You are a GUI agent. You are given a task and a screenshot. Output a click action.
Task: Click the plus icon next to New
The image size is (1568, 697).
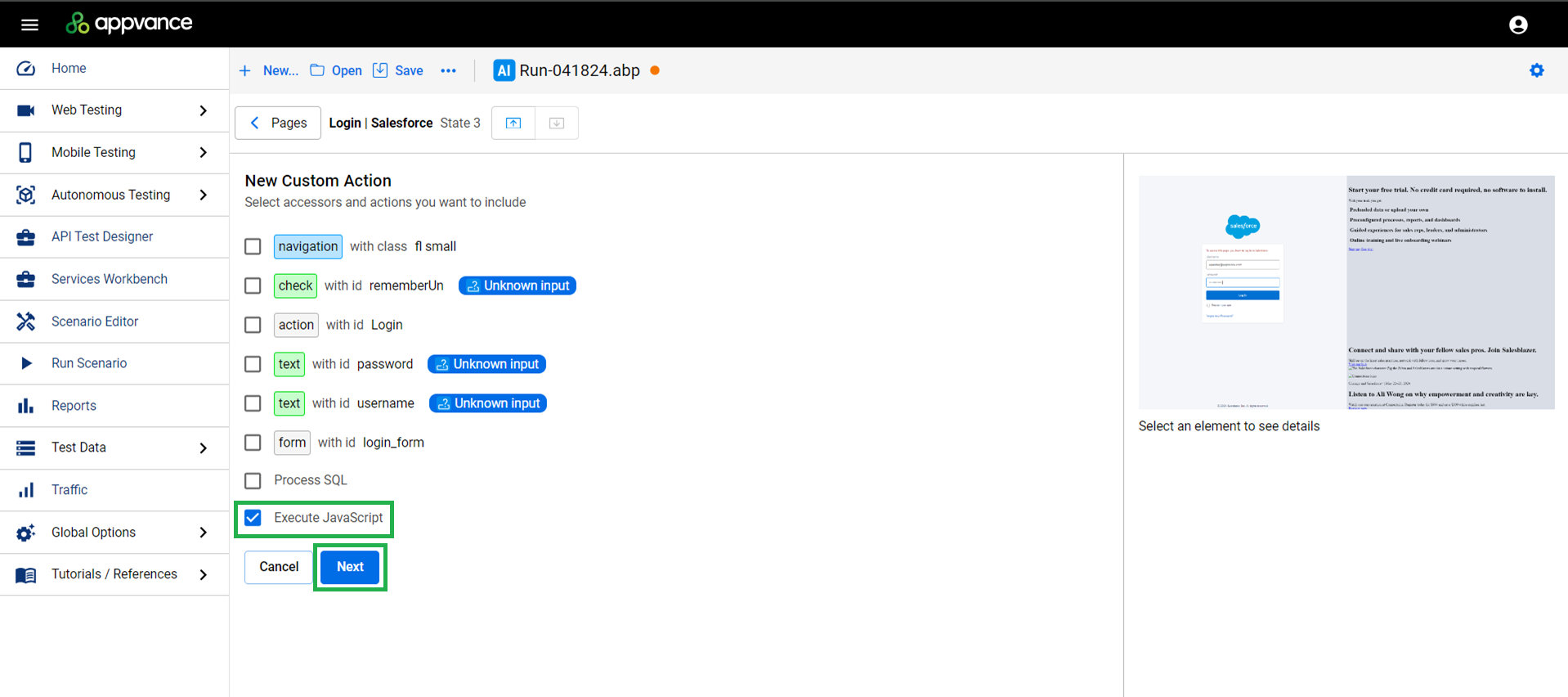(244, 71)
